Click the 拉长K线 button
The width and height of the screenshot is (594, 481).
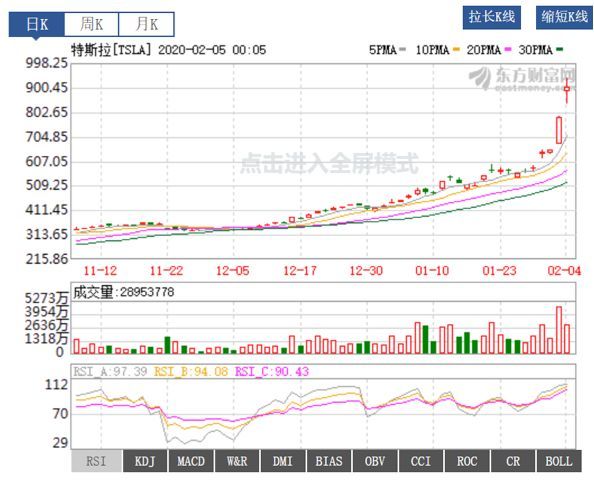[x=492, y=17]
